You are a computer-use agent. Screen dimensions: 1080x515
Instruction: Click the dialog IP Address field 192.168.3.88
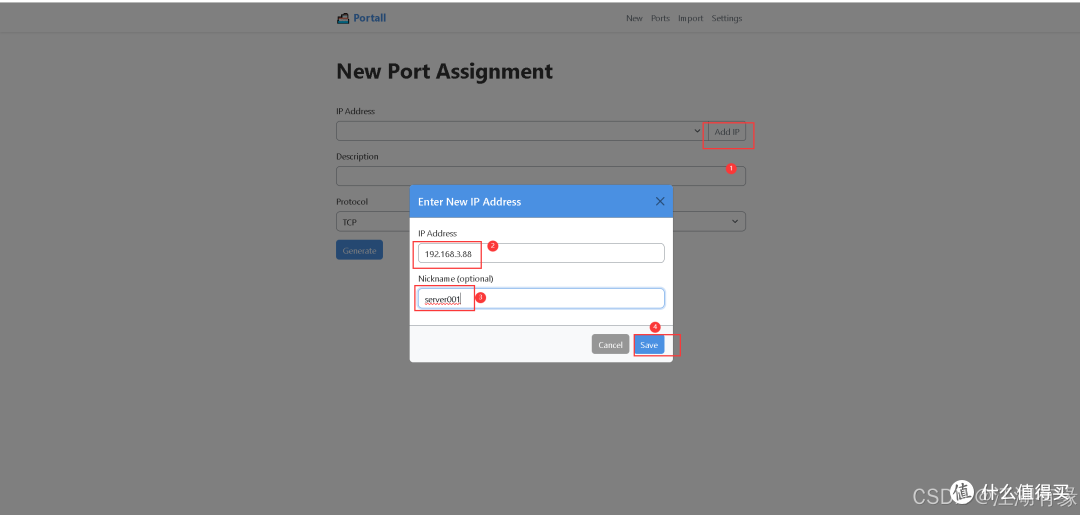click(x=541, y=253)
